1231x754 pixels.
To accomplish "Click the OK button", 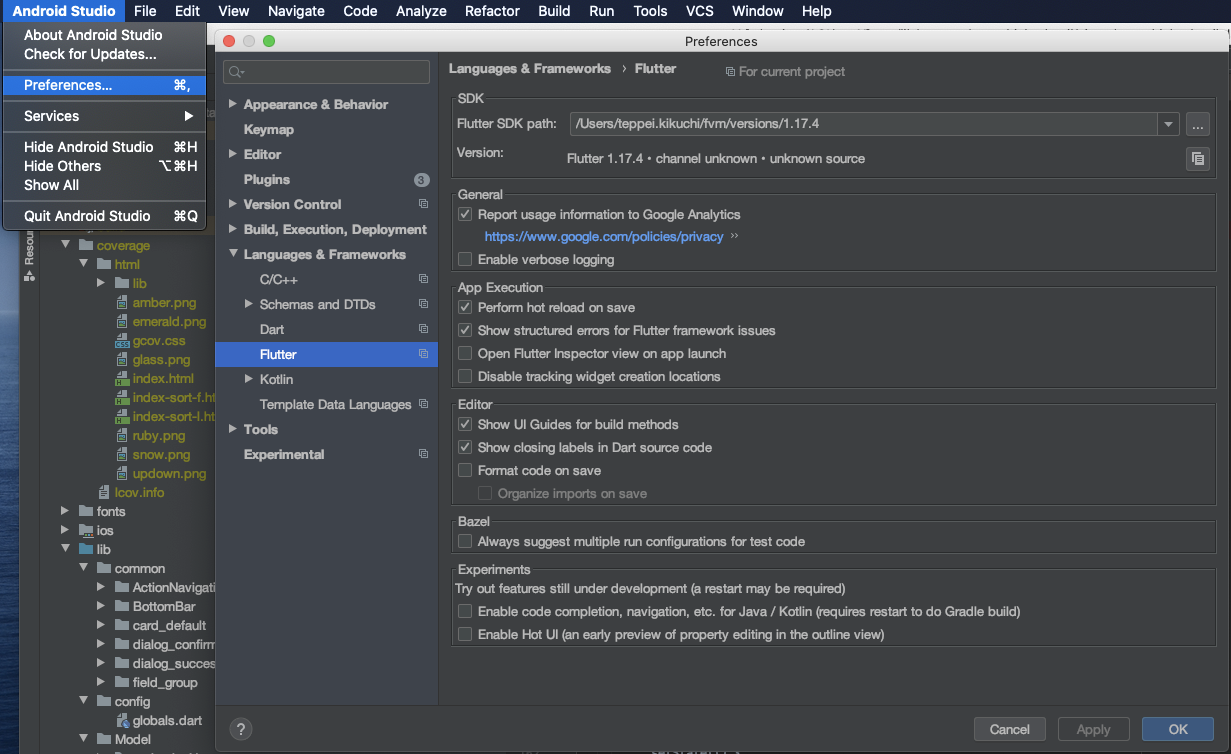I will (x=1178, y=729).
